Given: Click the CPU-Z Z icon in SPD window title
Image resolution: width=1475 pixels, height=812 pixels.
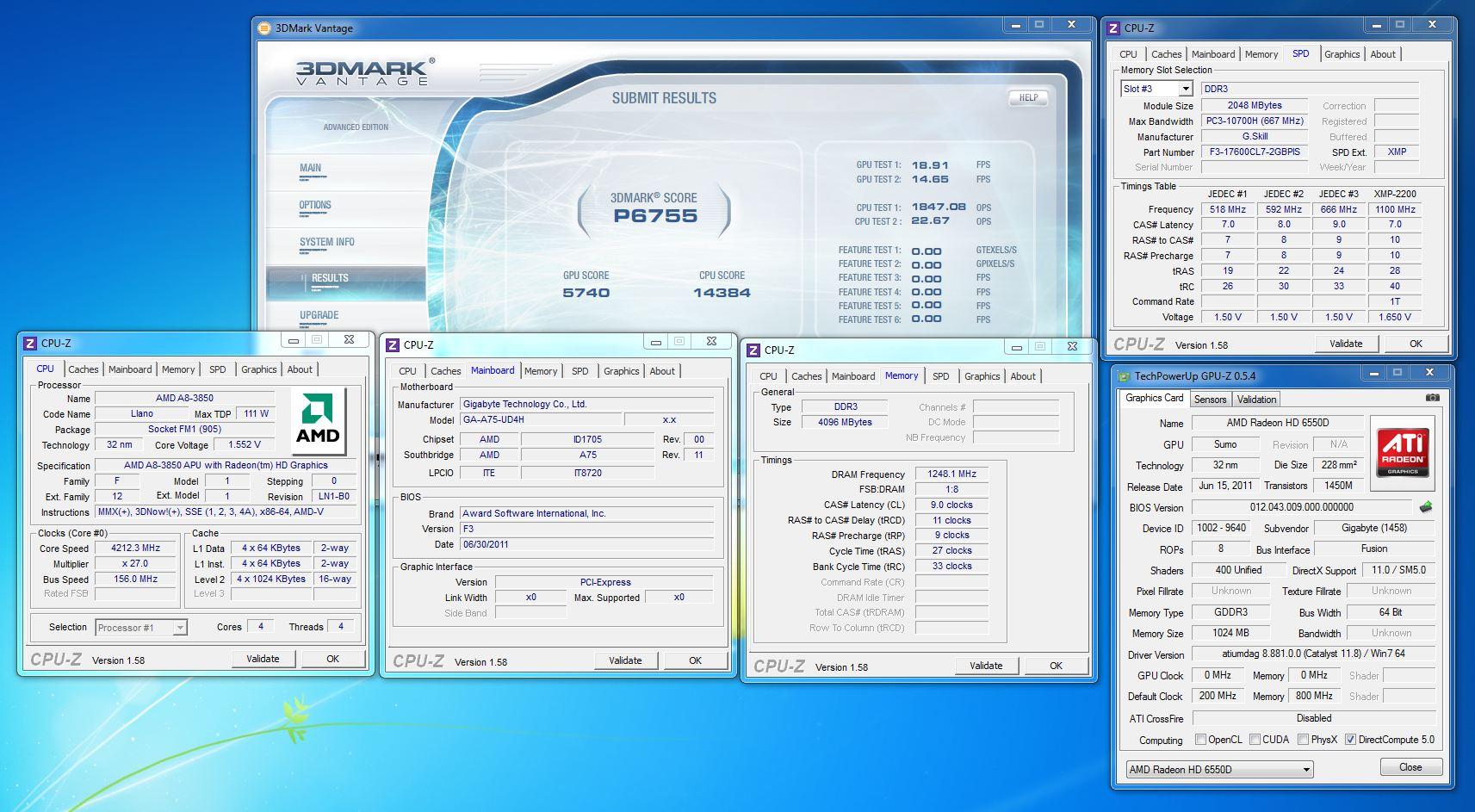Looking at the screenshot, I should click(1113, 28).
